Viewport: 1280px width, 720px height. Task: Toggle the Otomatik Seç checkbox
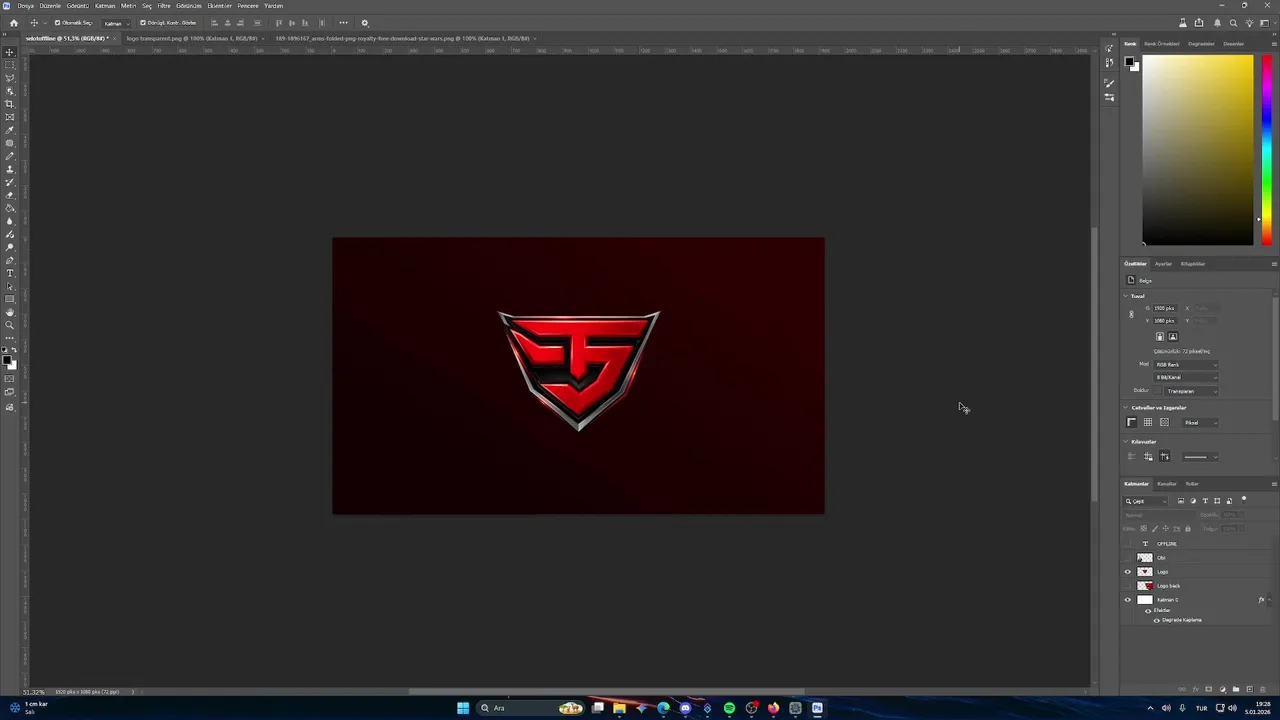tap(58, 23)
